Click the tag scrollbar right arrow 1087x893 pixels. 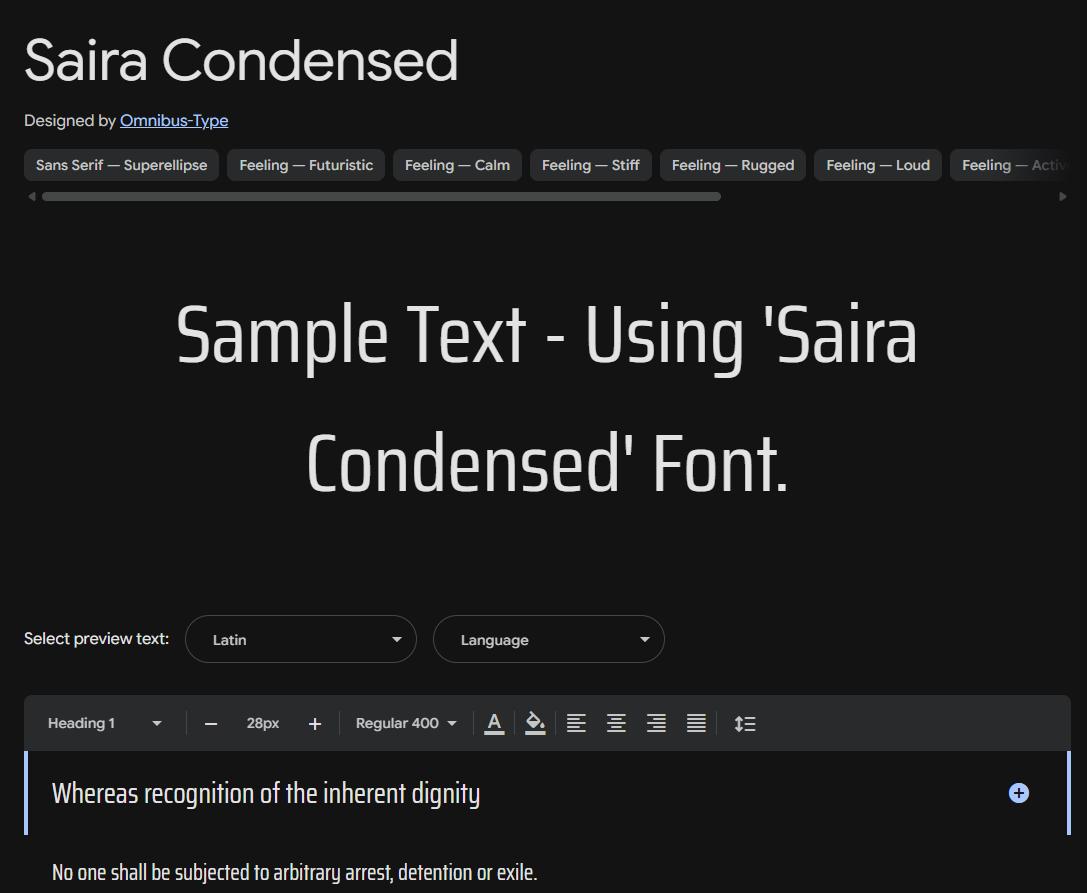tap(1062, 196)
